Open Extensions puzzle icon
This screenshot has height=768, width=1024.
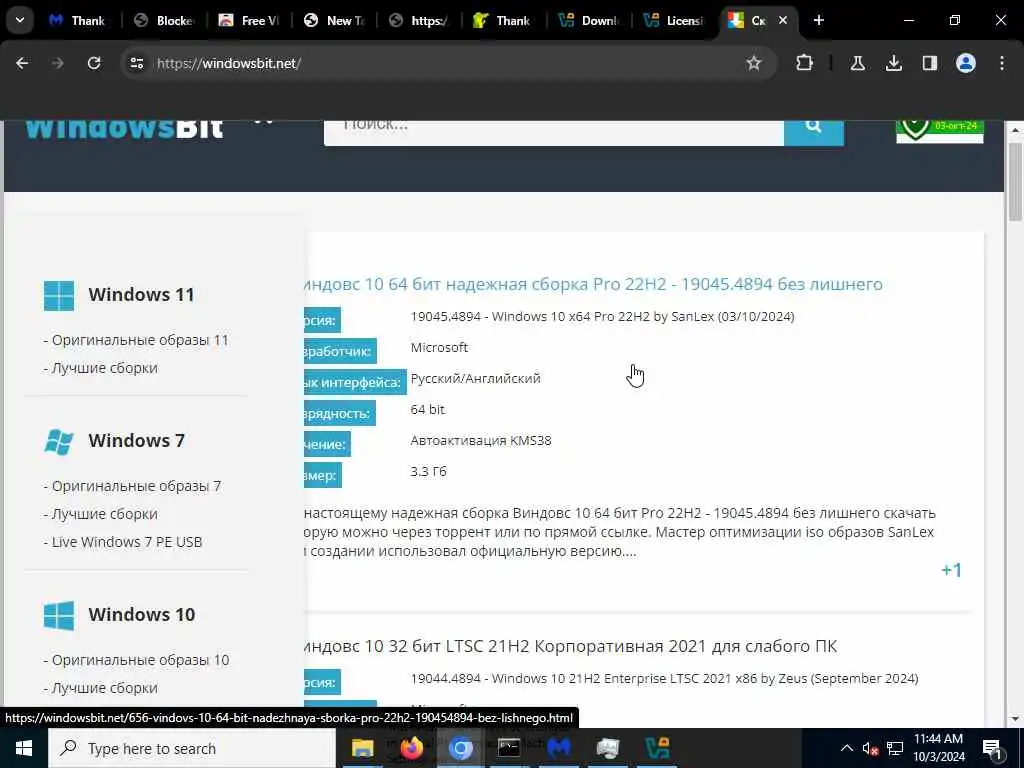tap(805, 63)
